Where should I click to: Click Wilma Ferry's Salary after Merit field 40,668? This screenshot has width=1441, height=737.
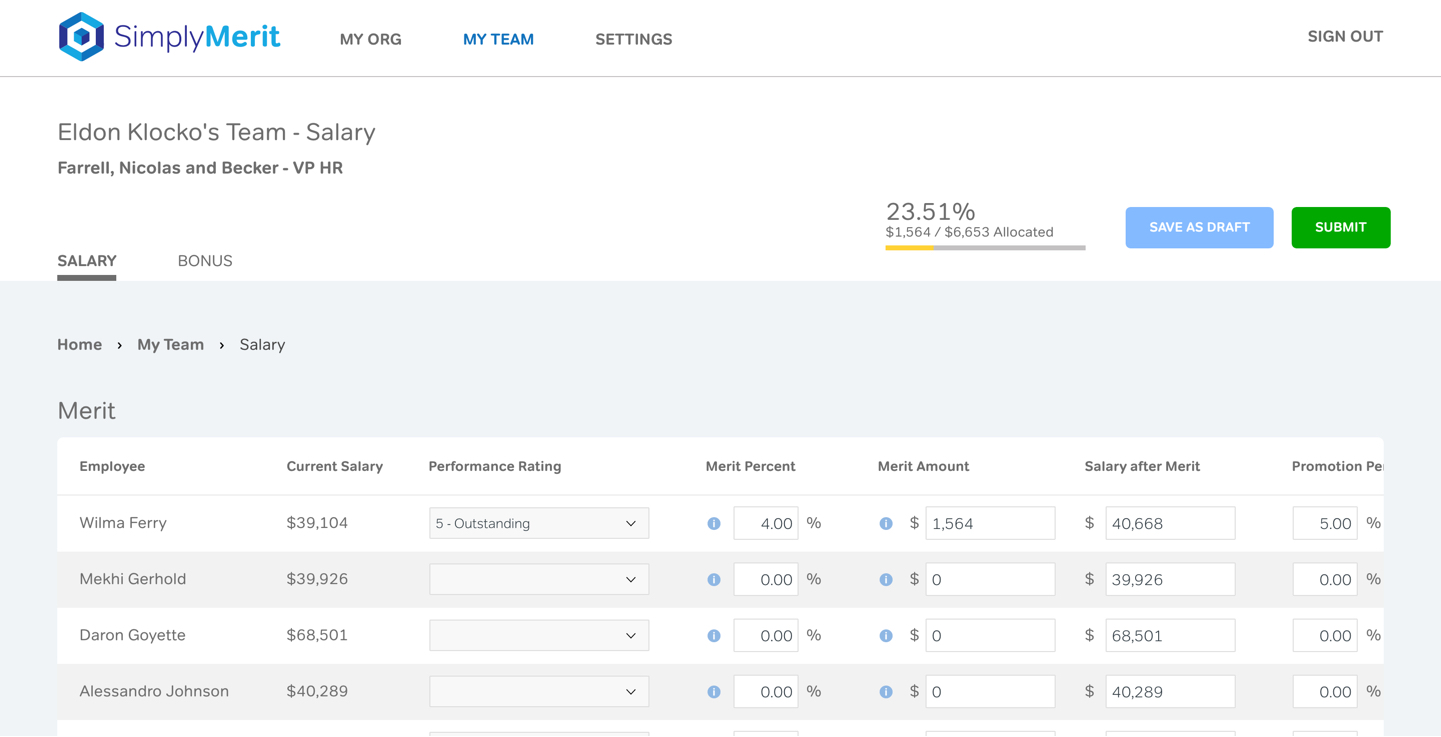[x=1170, y=523]
